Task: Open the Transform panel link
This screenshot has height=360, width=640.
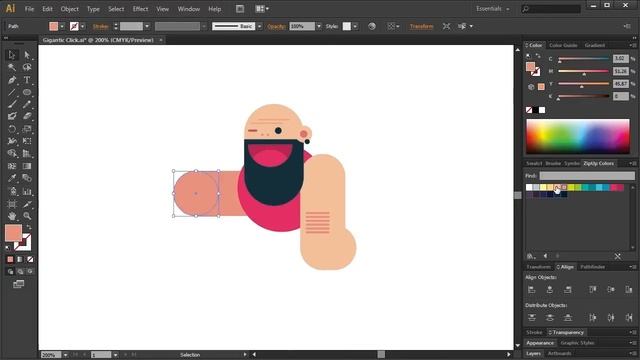Action: pyautogui.click(x=421, y=27)
